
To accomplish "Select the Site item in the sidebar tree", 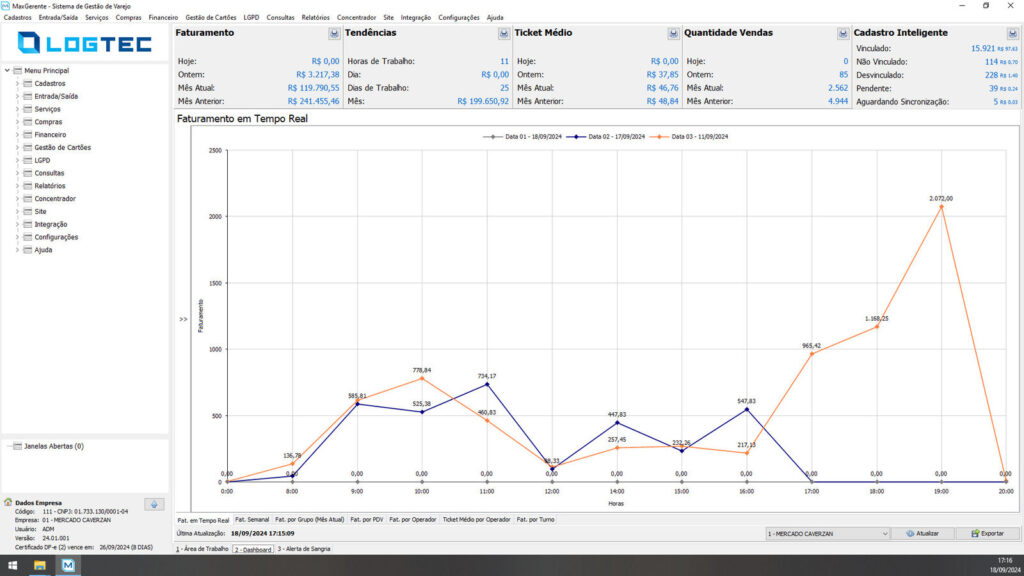I will click(40, 212).
